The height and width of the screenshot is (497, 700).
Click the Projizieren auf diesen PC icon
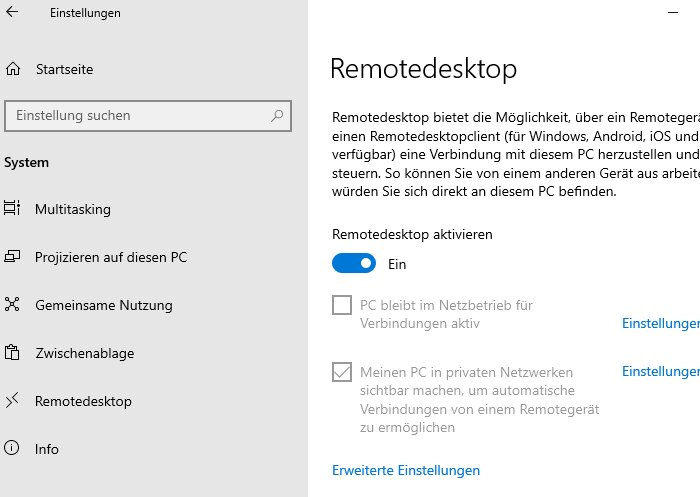pos(12,256)
